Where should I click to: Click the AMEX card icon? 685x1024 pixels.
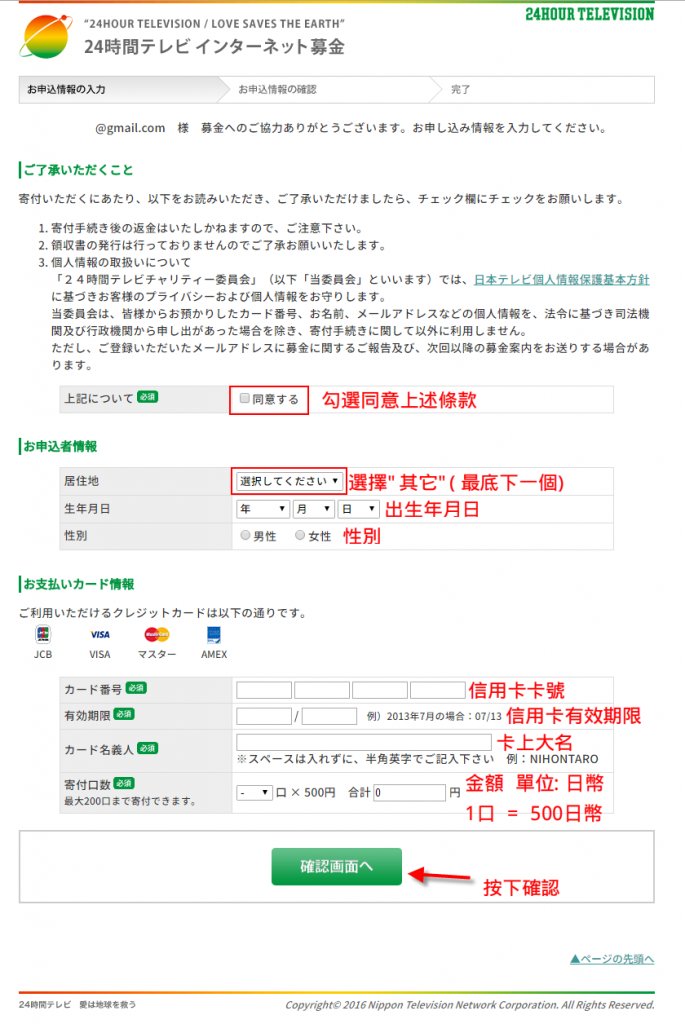tap(214, 635)
